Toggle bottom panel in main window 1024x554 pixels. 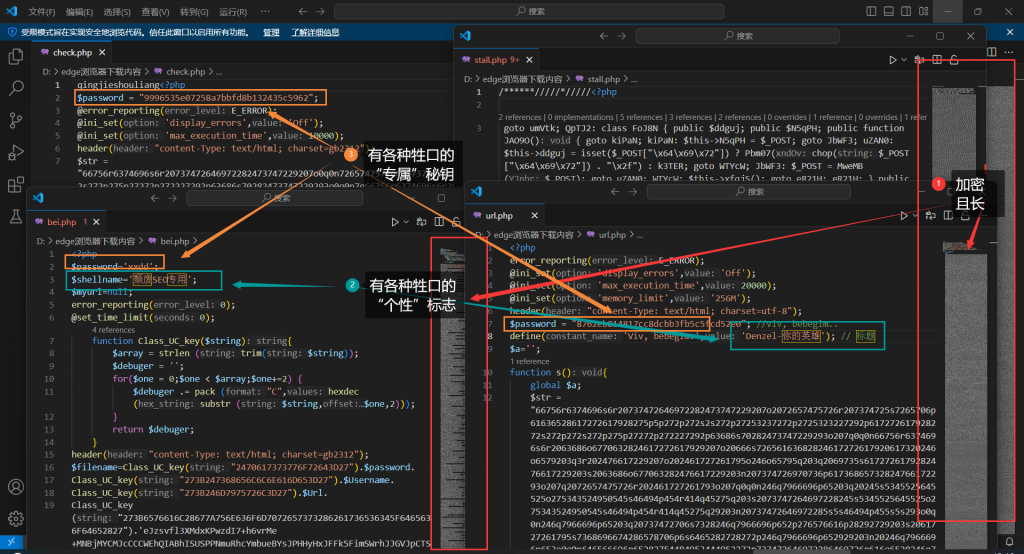pyautogui.click(x=888, y=11)
